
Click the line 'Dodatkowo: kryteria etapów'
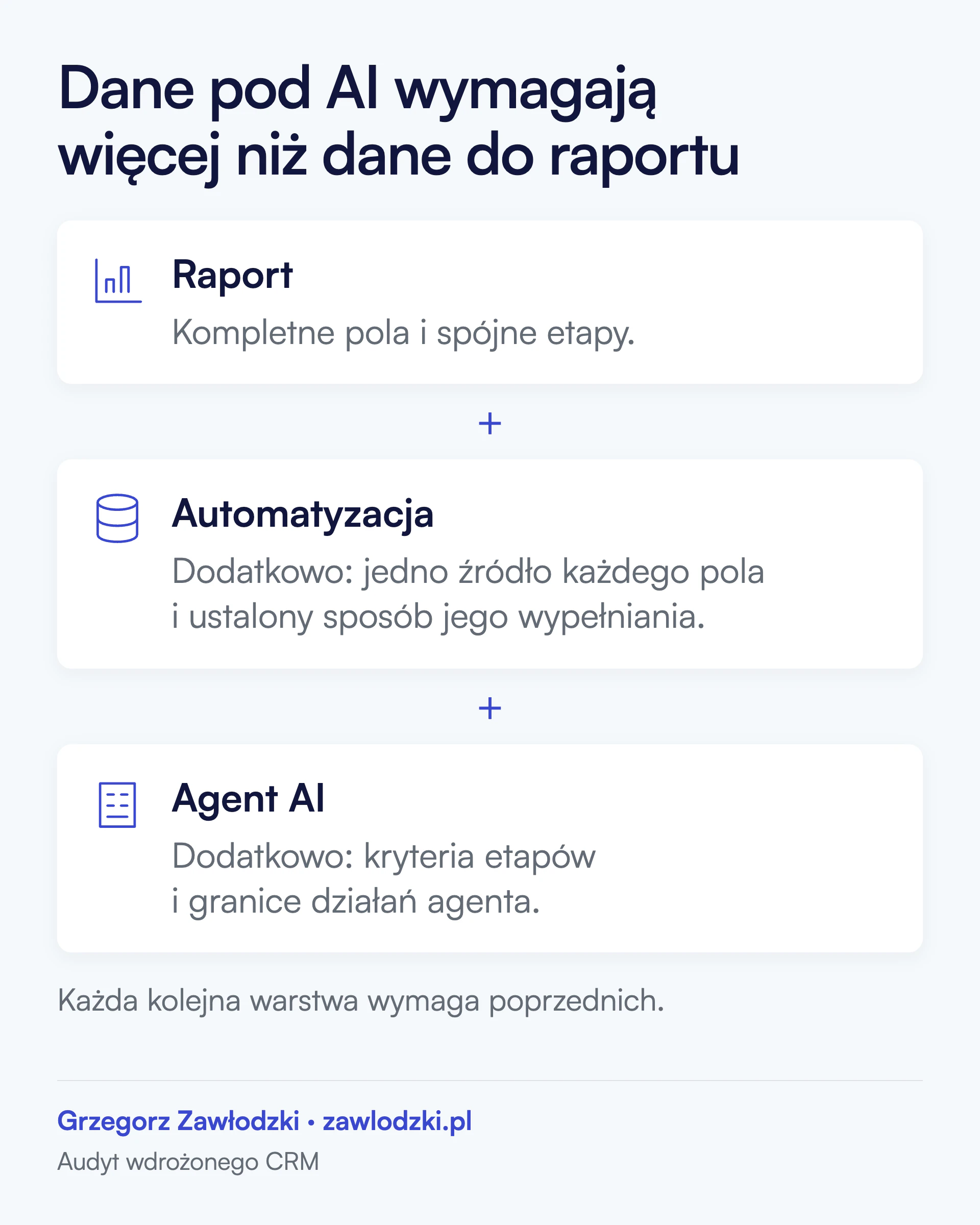[384, 857]
